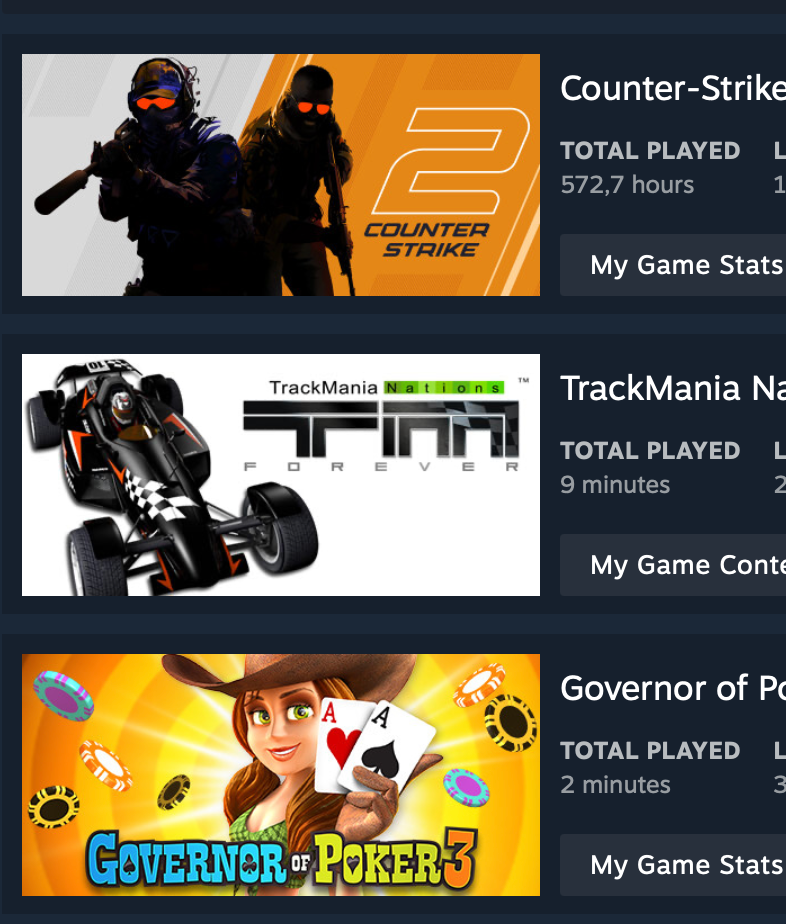Click the 2 minutes playtime value
This screenshot has height=924, width=786.
coord(615,785)
